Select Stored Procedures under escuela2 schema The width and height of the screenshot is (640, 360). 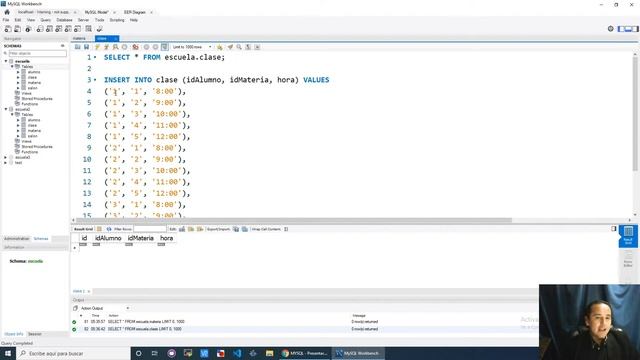[37, 147]
